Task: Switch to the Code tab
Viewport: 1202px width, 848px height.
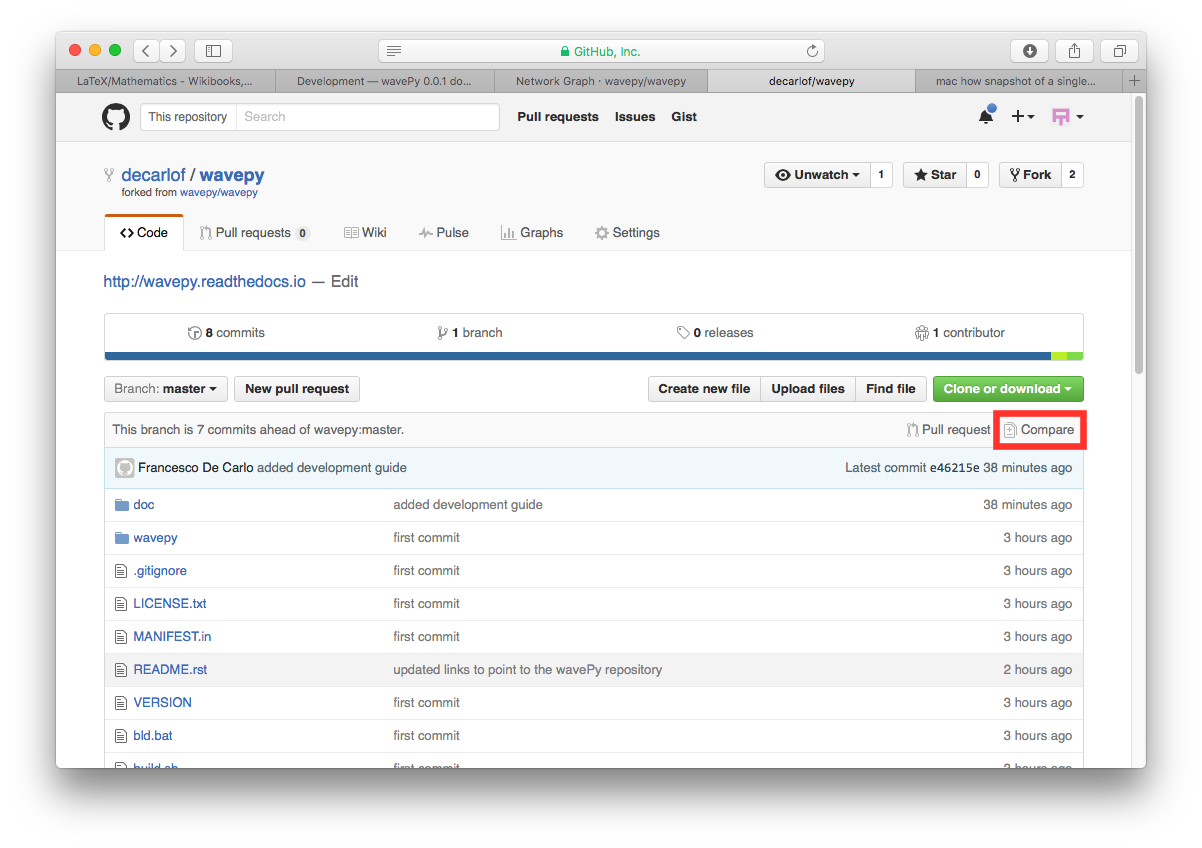Action: 144,233
